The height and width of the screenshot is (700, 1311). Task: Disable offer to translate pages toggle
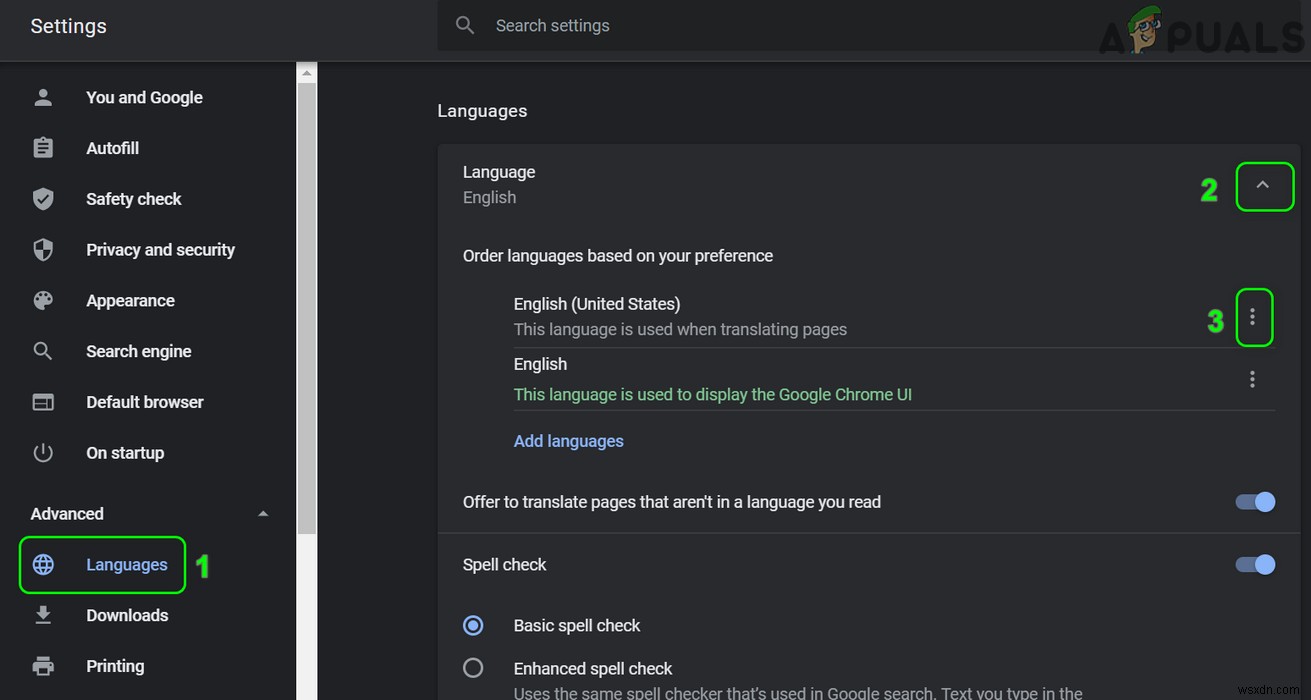coord(1254,502)
